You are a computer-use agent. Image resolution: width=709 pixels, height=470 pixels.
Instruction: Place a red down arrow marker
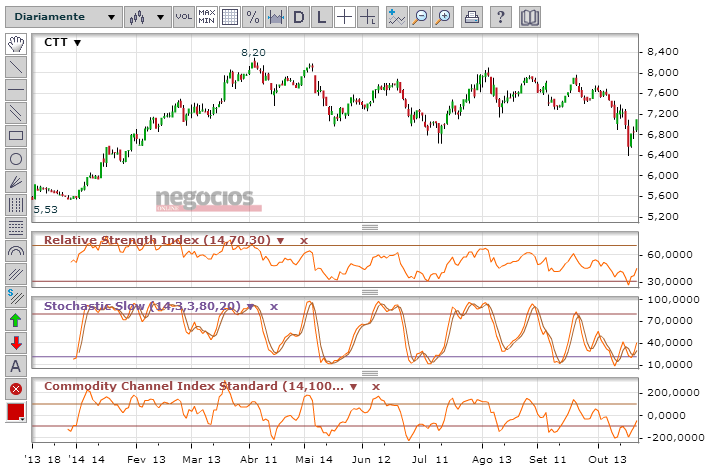pos(16,343)
